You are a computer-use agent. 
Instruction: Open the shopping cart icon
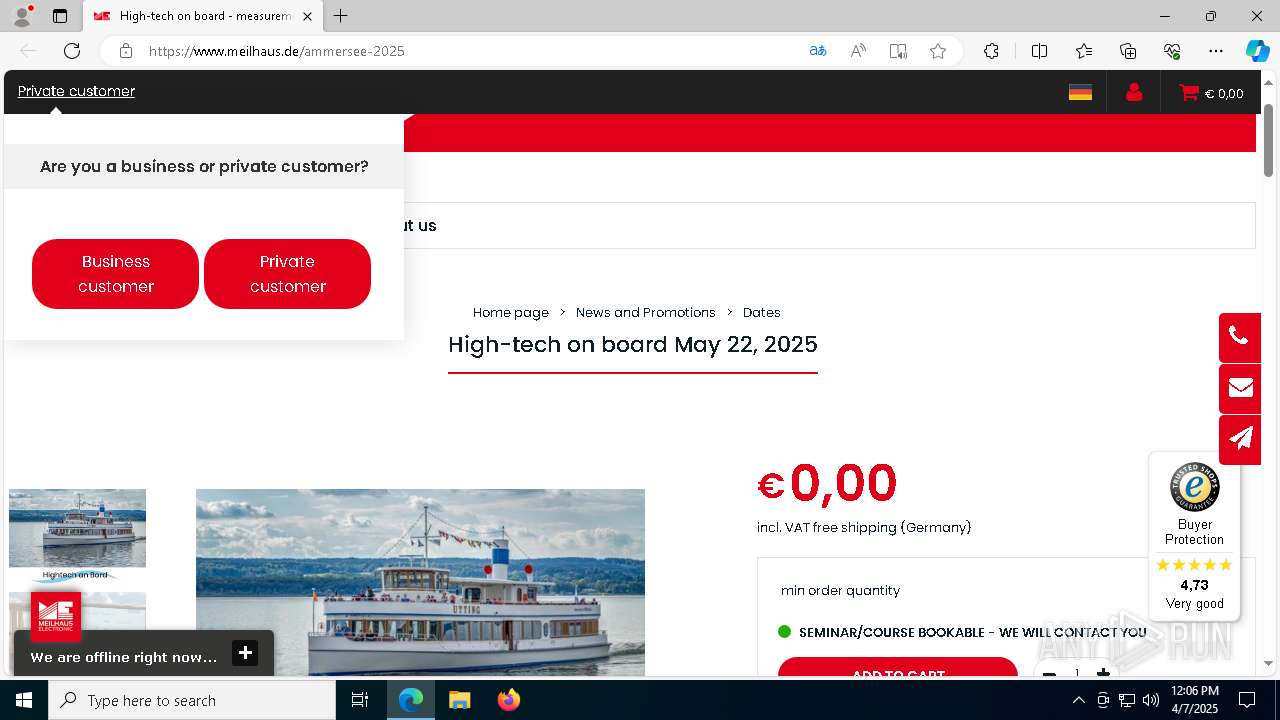(1189, 92)
